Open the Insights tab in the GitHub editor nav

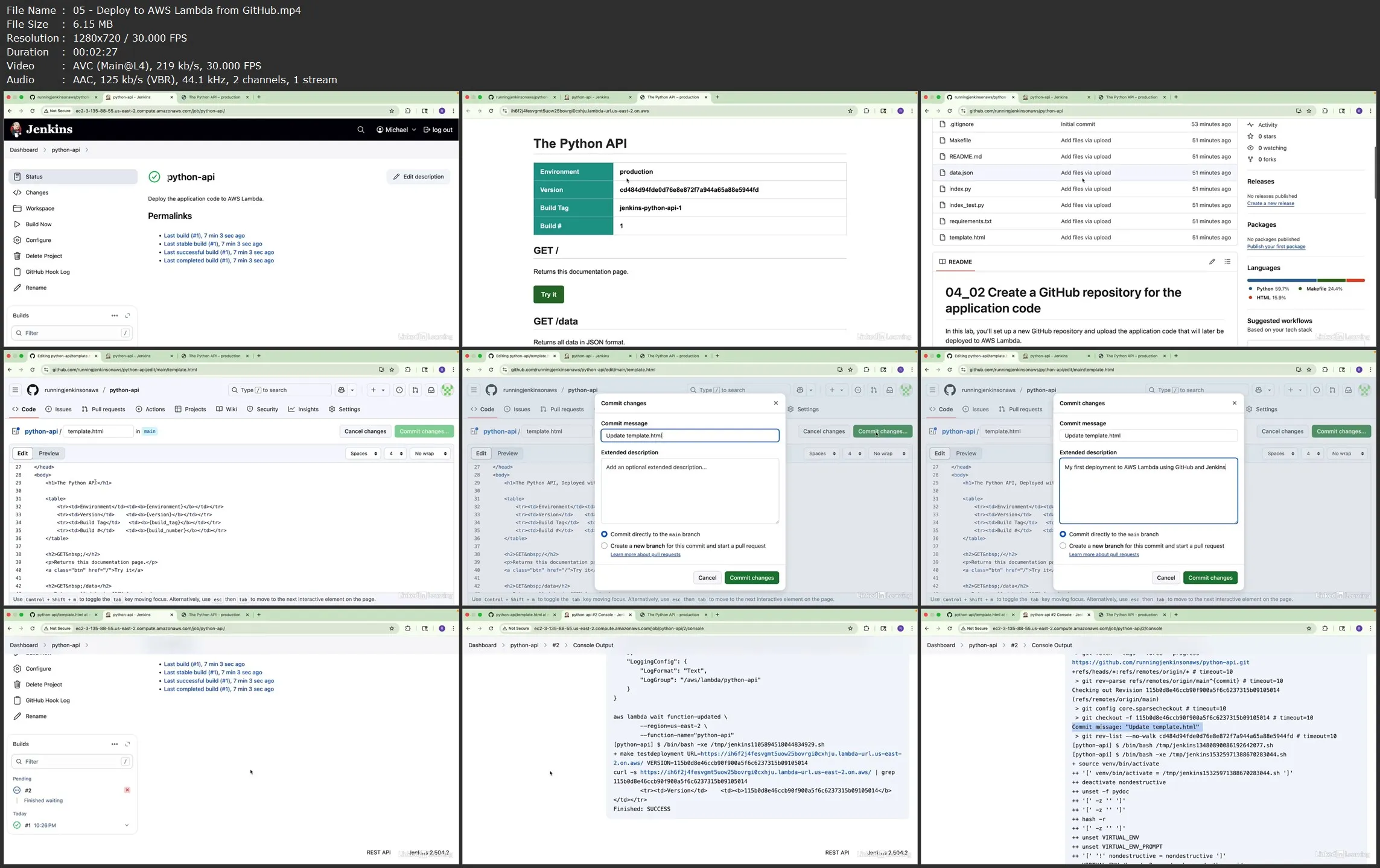coord(304,409)
